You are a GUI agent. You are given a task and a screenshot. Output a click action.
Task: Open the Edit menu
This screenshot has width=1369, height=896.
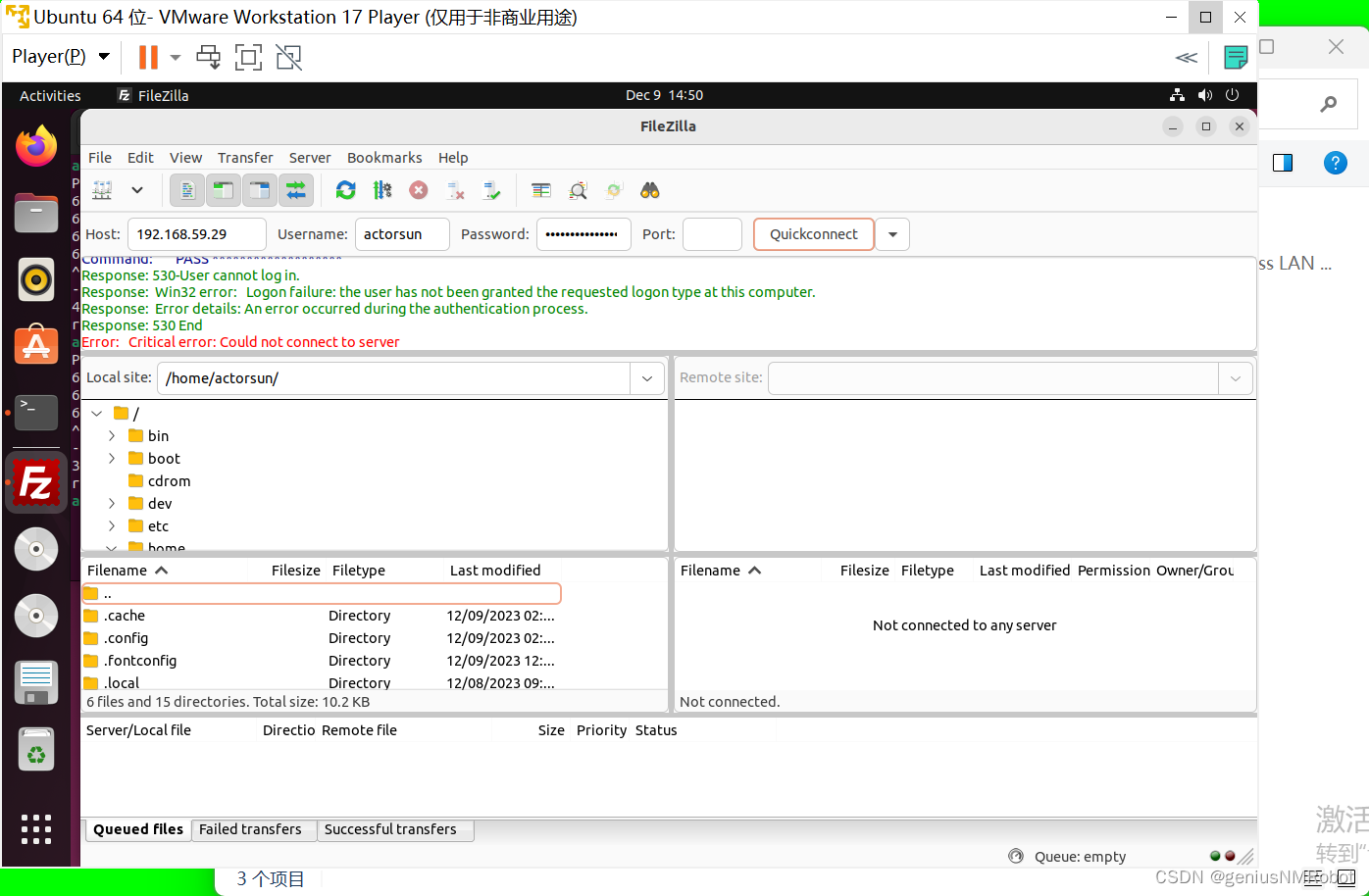140,158
